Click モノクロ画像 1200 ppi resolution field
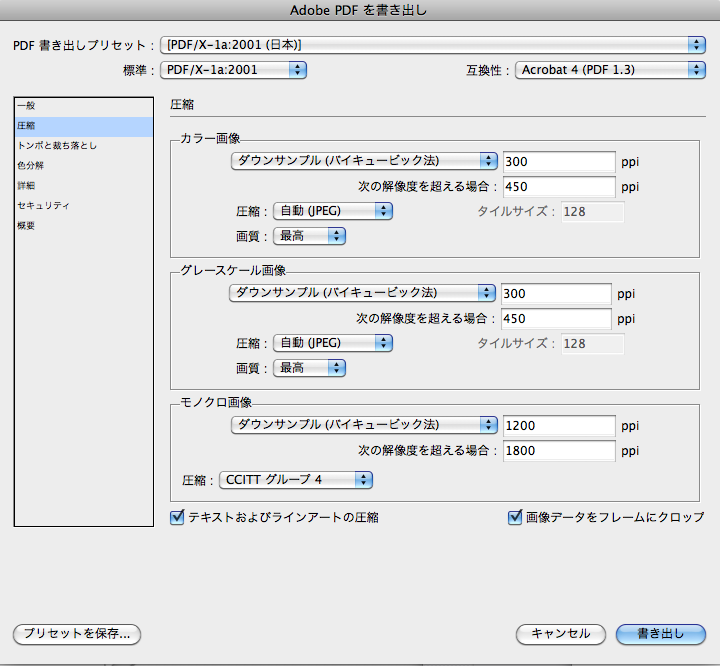Viewport: 720px width, 666px height. pos(559,426)
